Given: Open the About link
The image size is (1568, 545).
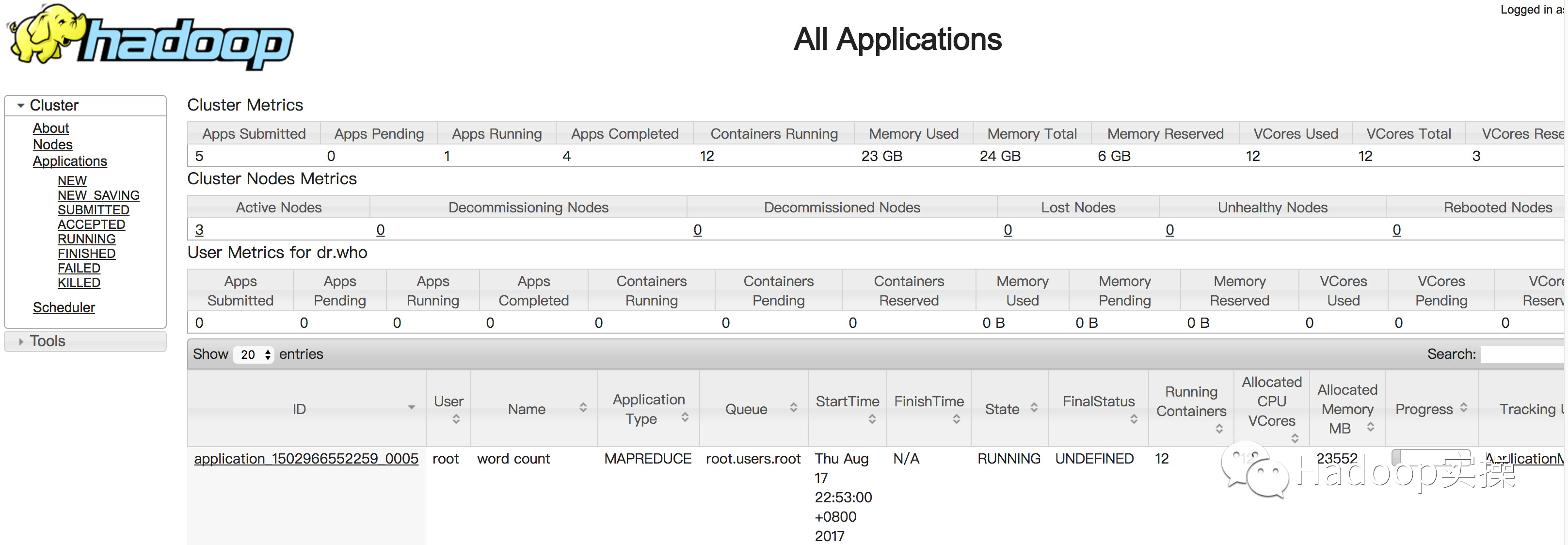Looking at the screenshot, I should (x=50, y=128).
